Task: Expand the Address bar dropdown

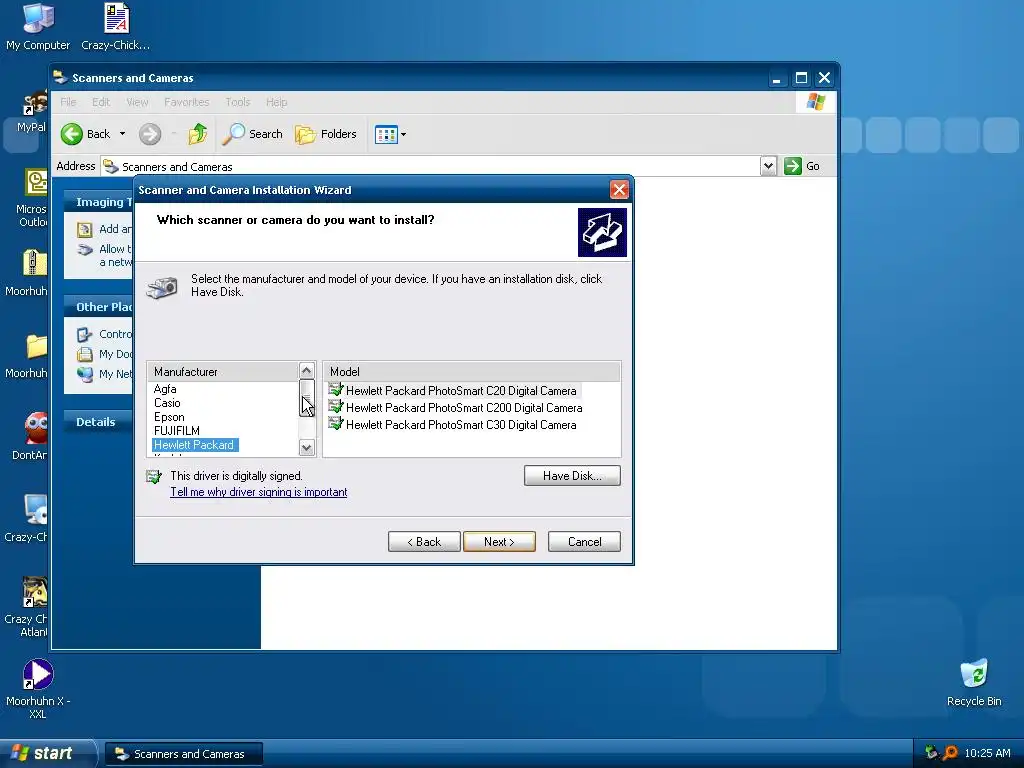Action: [768, 166]
